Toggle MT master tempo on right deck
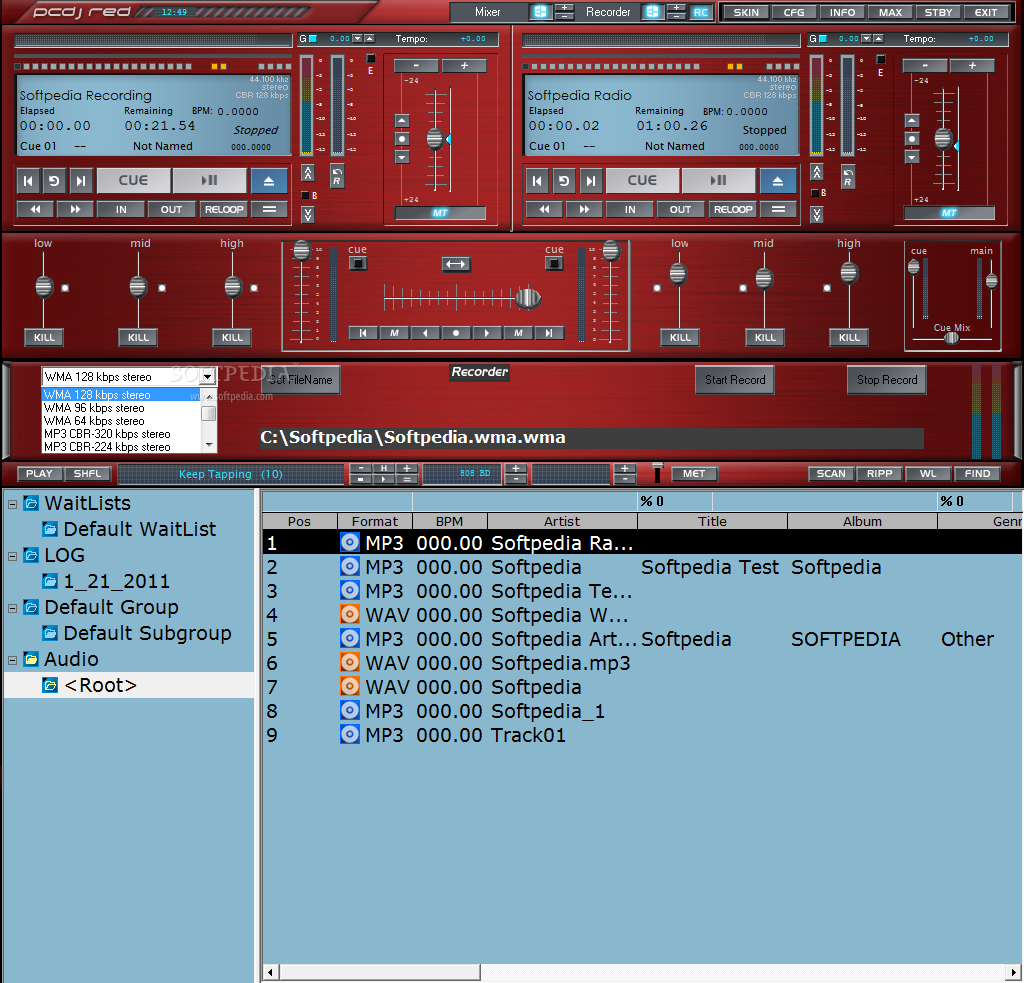 pos(949,213)
